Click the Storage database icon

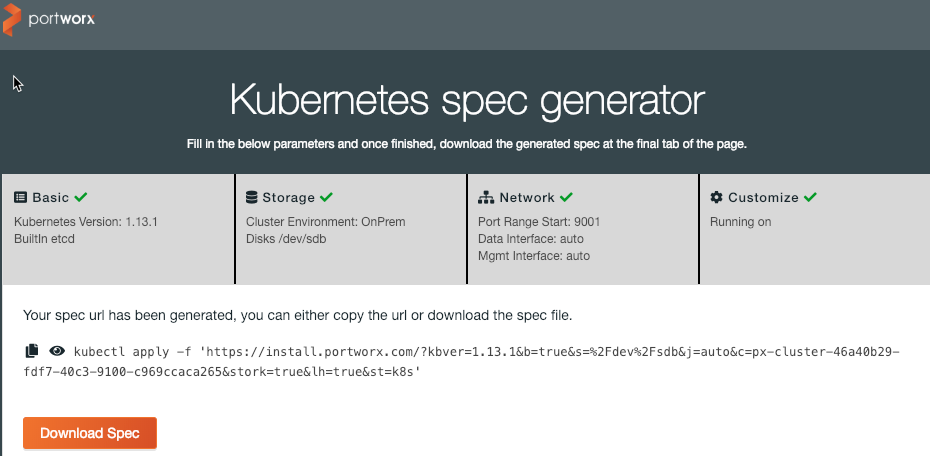(252, 198)
